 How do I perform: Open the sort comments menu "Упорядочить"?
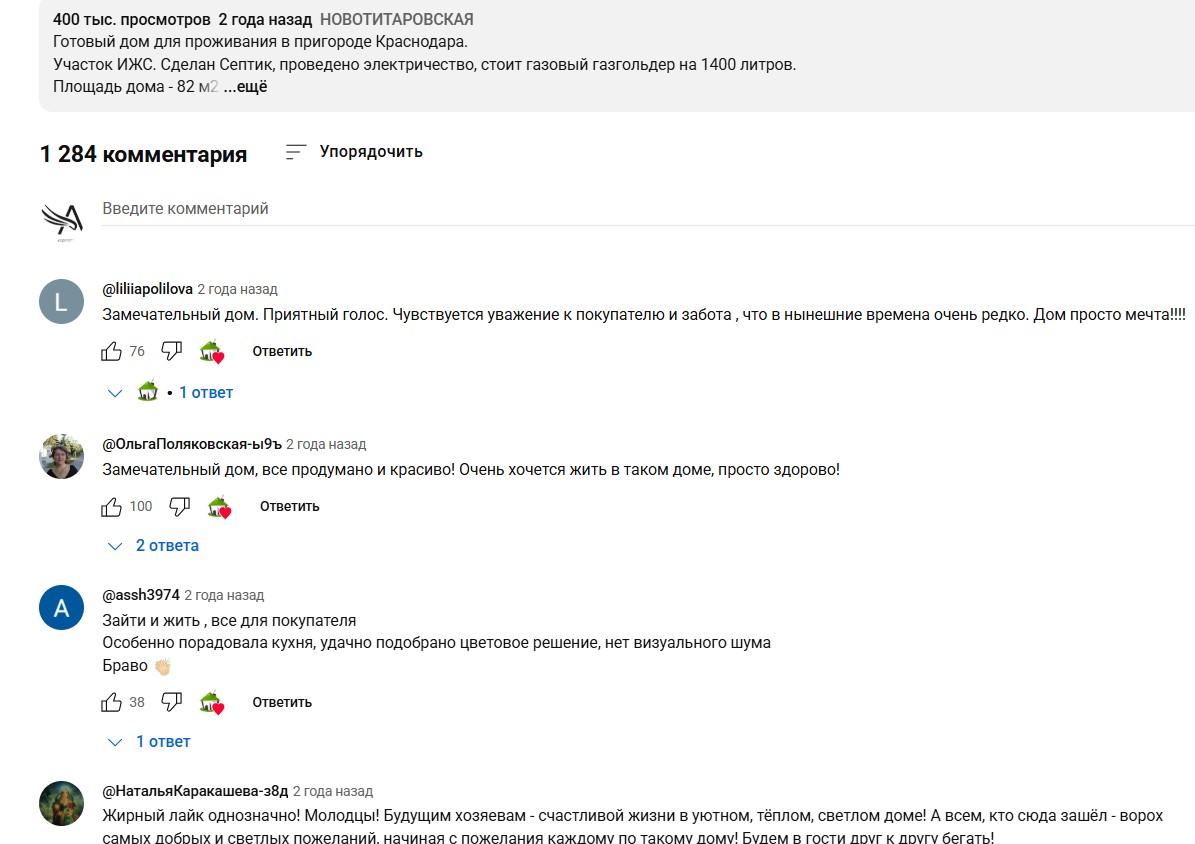tap(354, 152)
